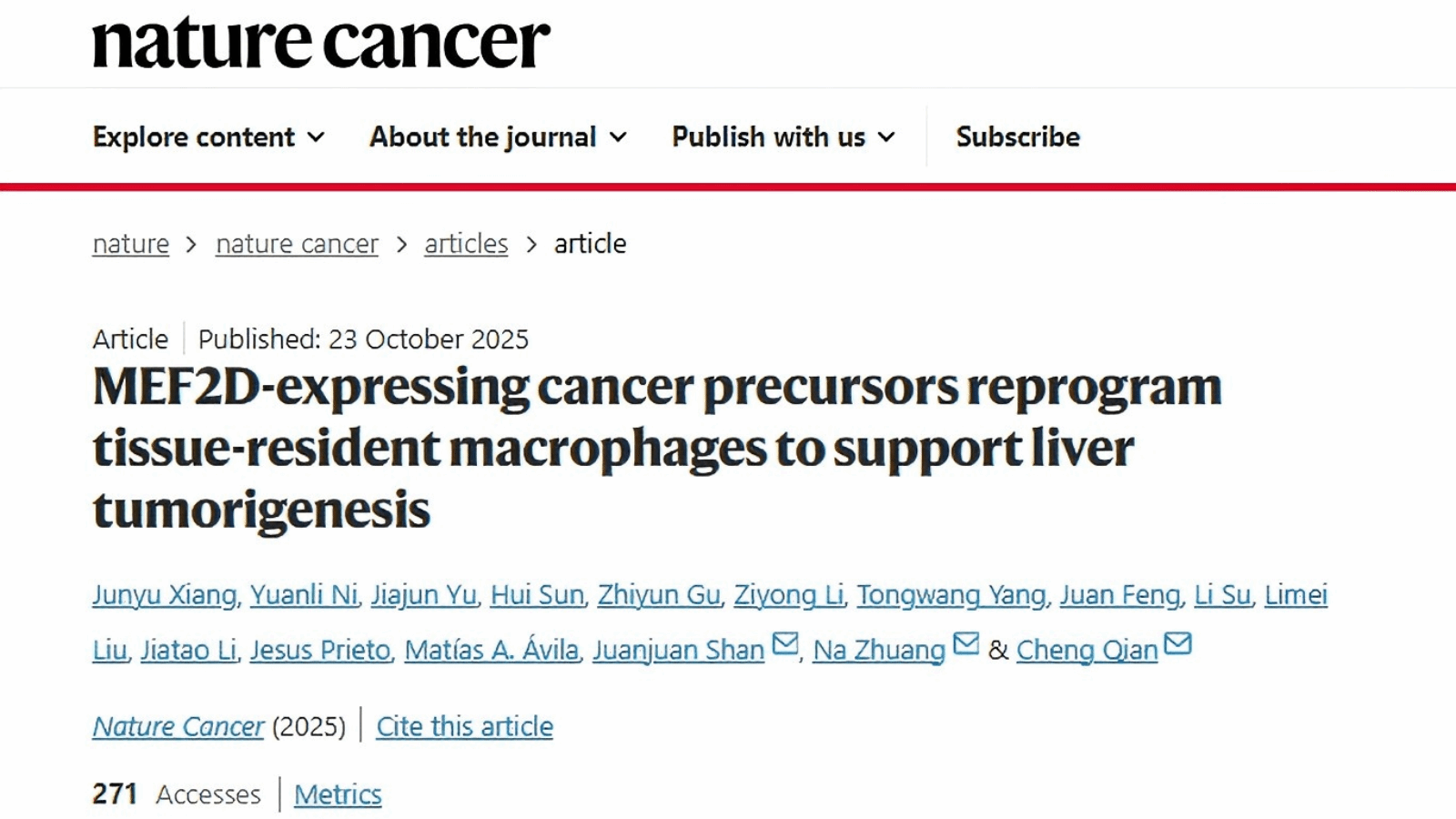
Task: Open Jesus Prieto's author page
Action: [320, 650]
